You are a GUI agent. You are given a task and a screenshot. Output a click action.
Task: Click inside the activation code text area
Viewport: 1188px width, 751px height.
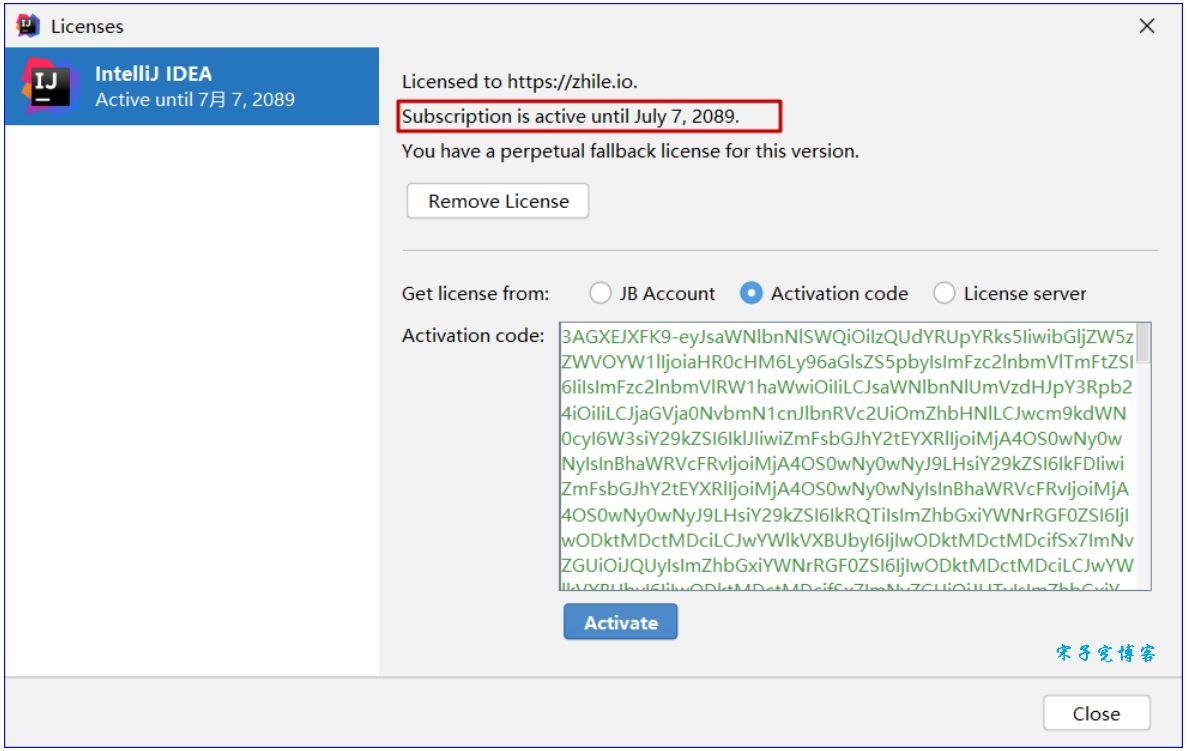[845, 455]
